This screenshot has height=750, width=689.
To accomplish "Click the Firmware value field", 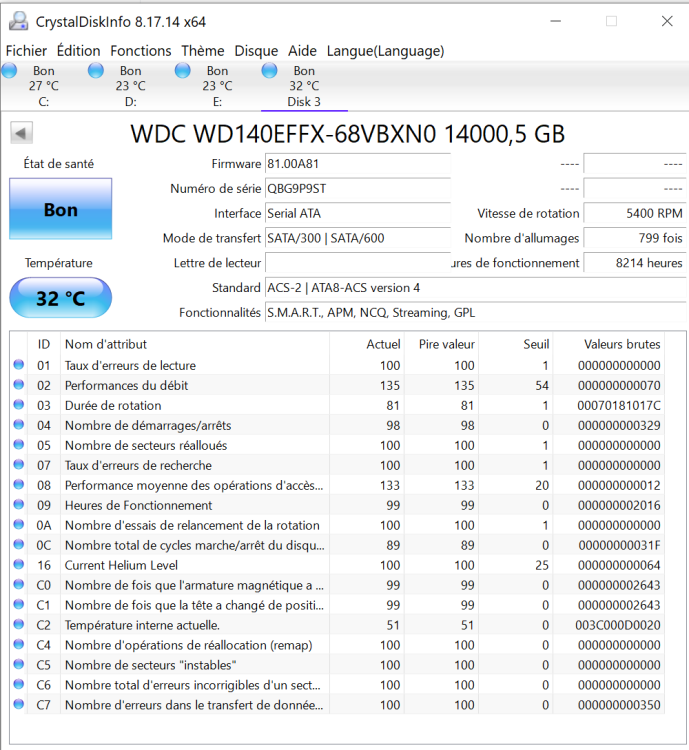I will 357,163.
